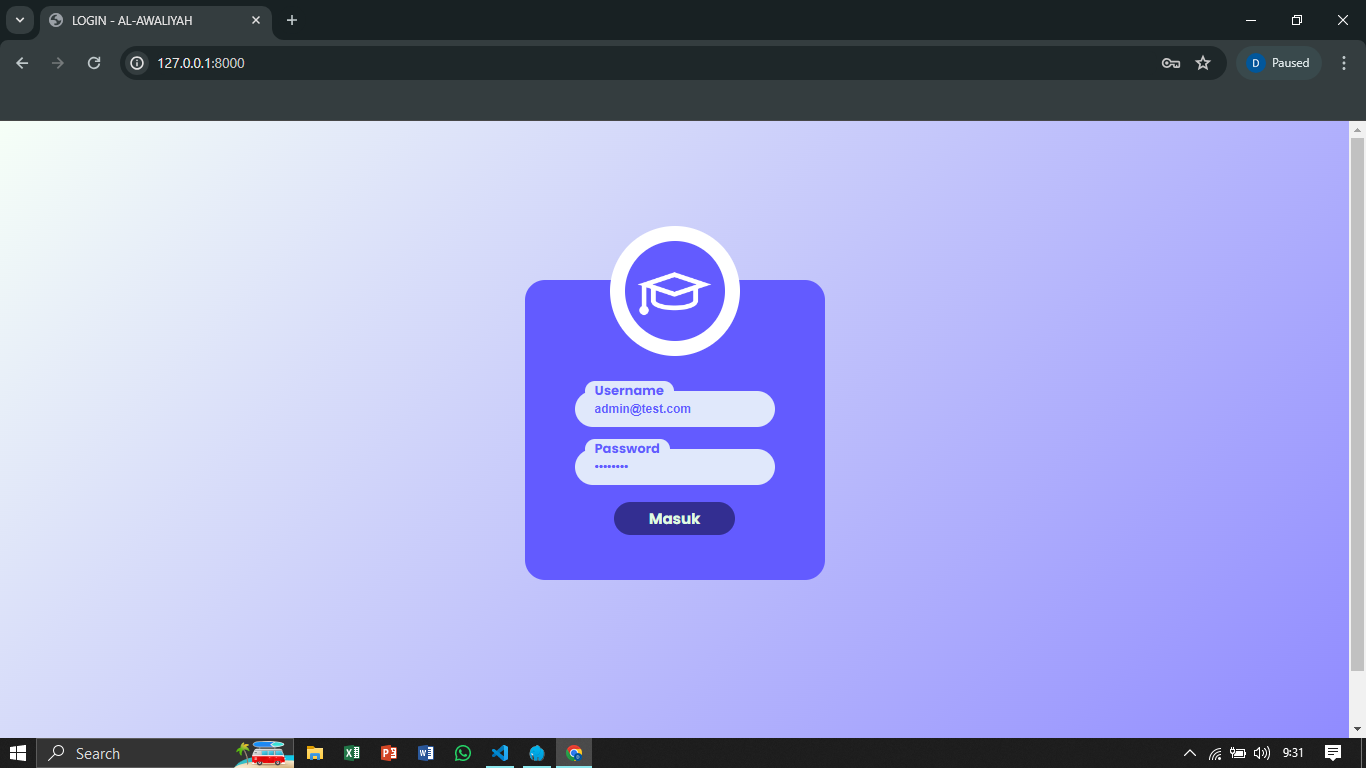Show hidden system tray icons
This screenshot has height=768, width=1366.
point(1189,753)
